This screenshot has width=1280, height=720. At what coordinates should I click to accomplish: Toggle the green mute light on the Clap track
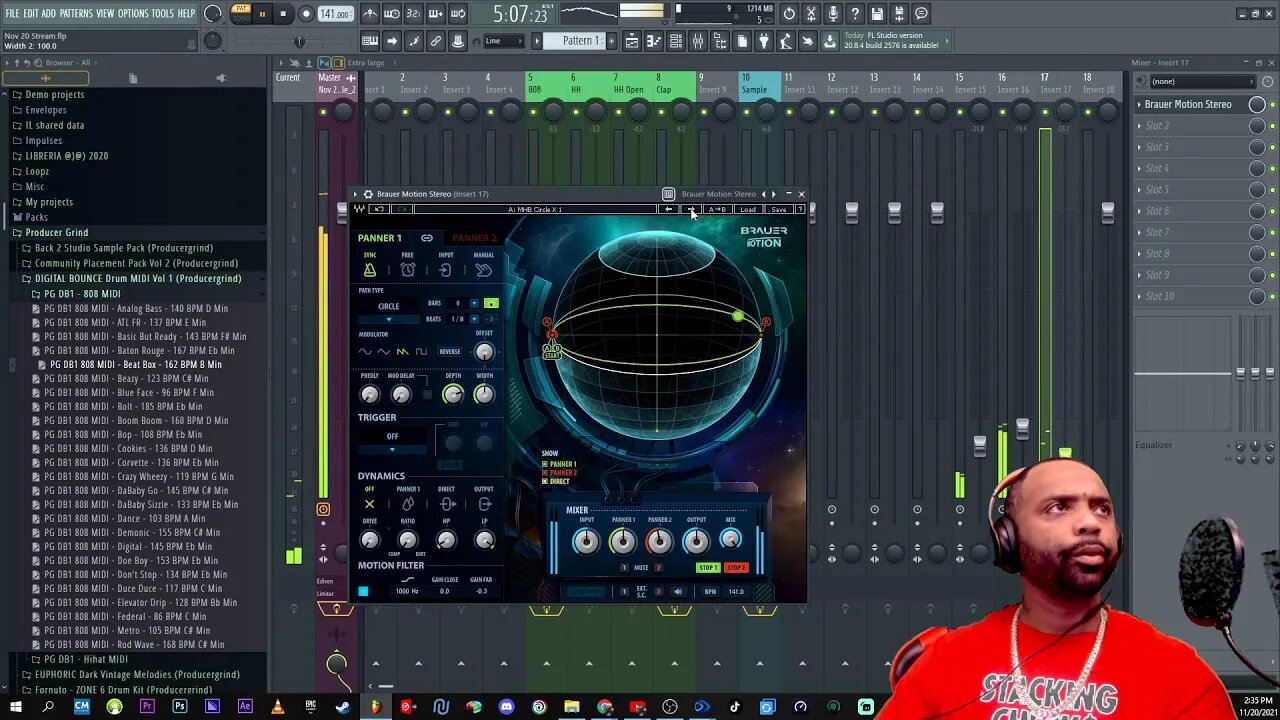662,112
